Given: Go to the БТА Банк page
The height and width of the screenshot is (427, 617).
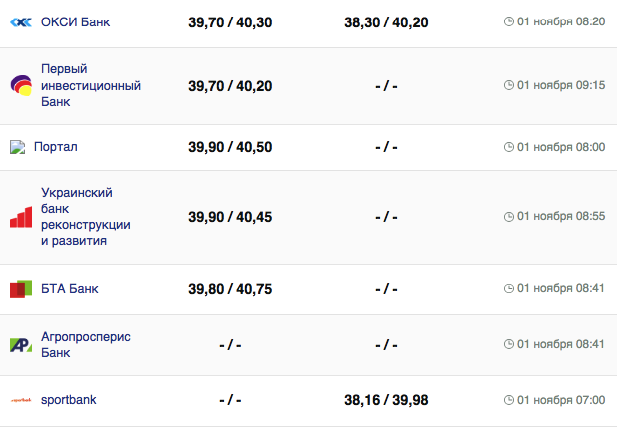Looking at the screenshot, I should tap(69, 289).
